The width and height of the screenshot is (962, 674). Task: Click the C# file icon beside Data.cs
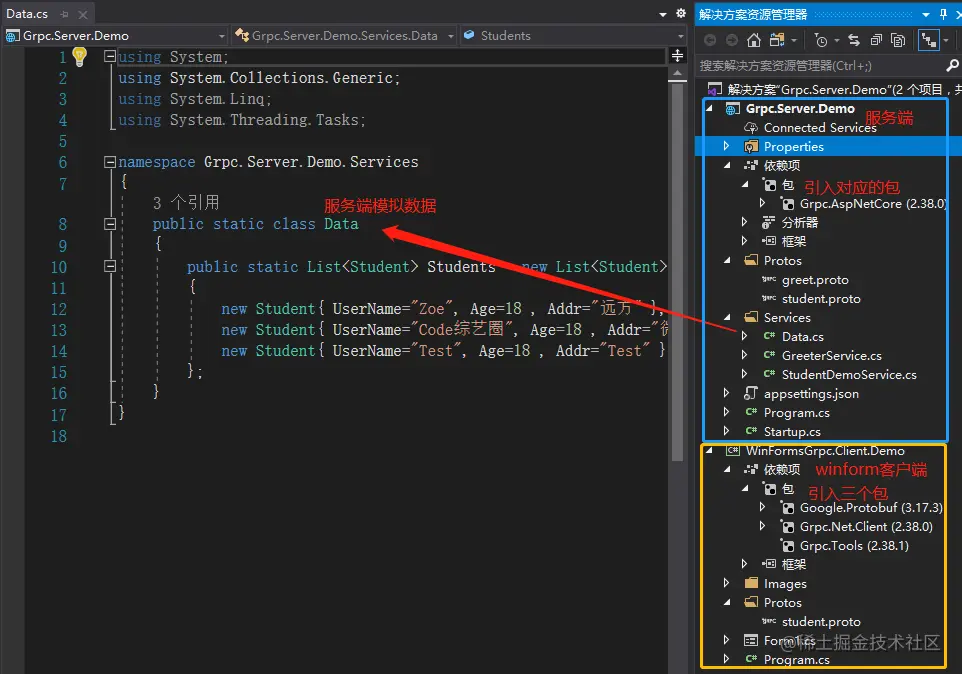pos(769,336)
